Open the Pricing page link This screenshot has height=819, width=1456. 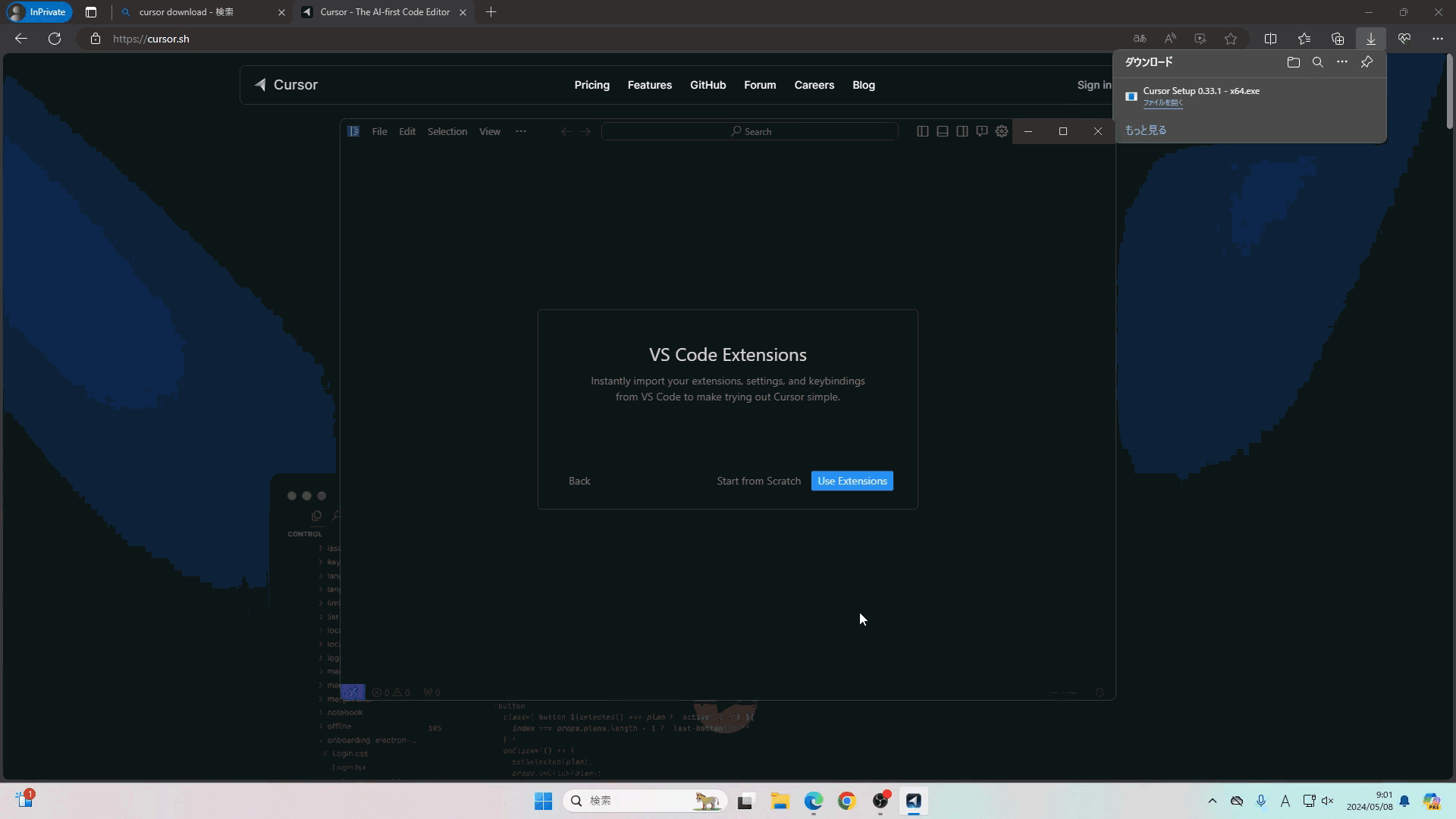591,85
